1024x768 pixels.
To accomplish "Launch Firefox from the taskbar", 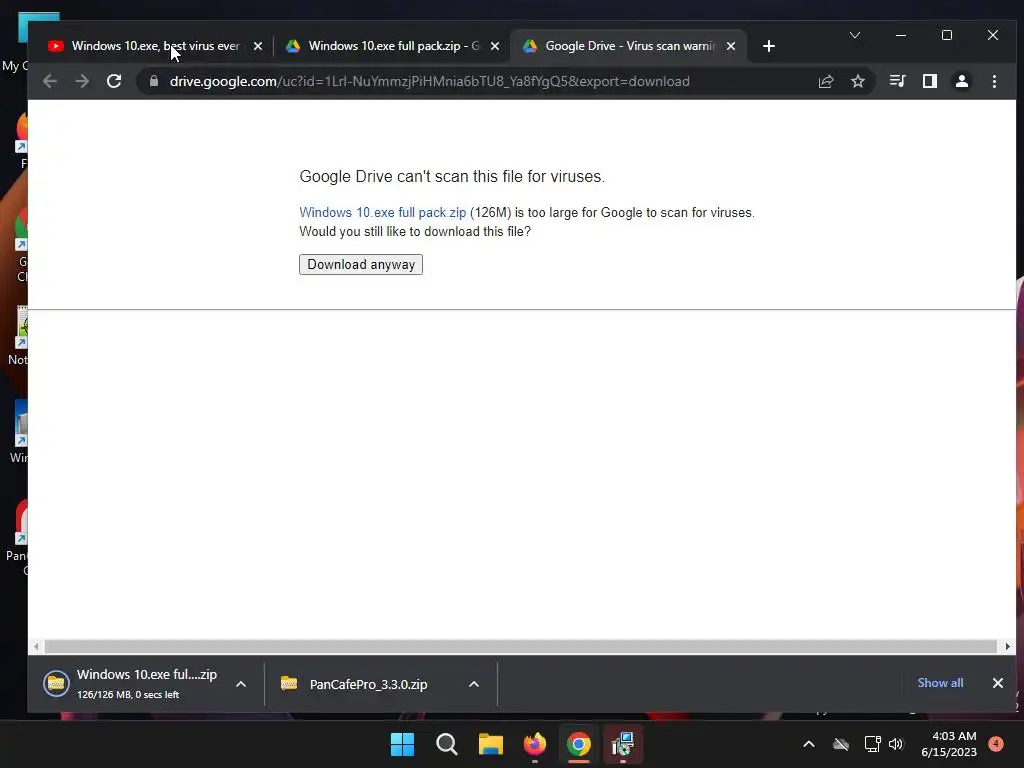I will pos(535,744).
